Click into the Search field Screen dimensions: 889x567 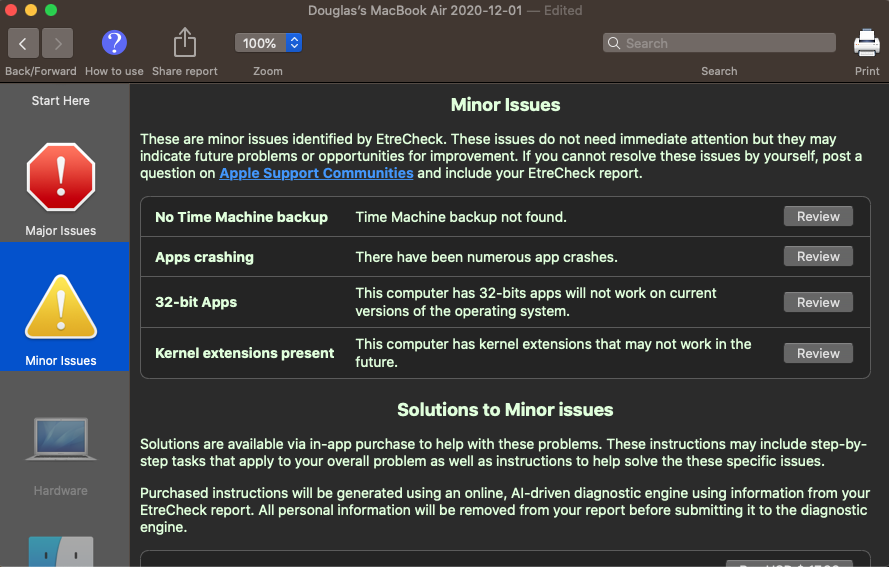[719, 43]
